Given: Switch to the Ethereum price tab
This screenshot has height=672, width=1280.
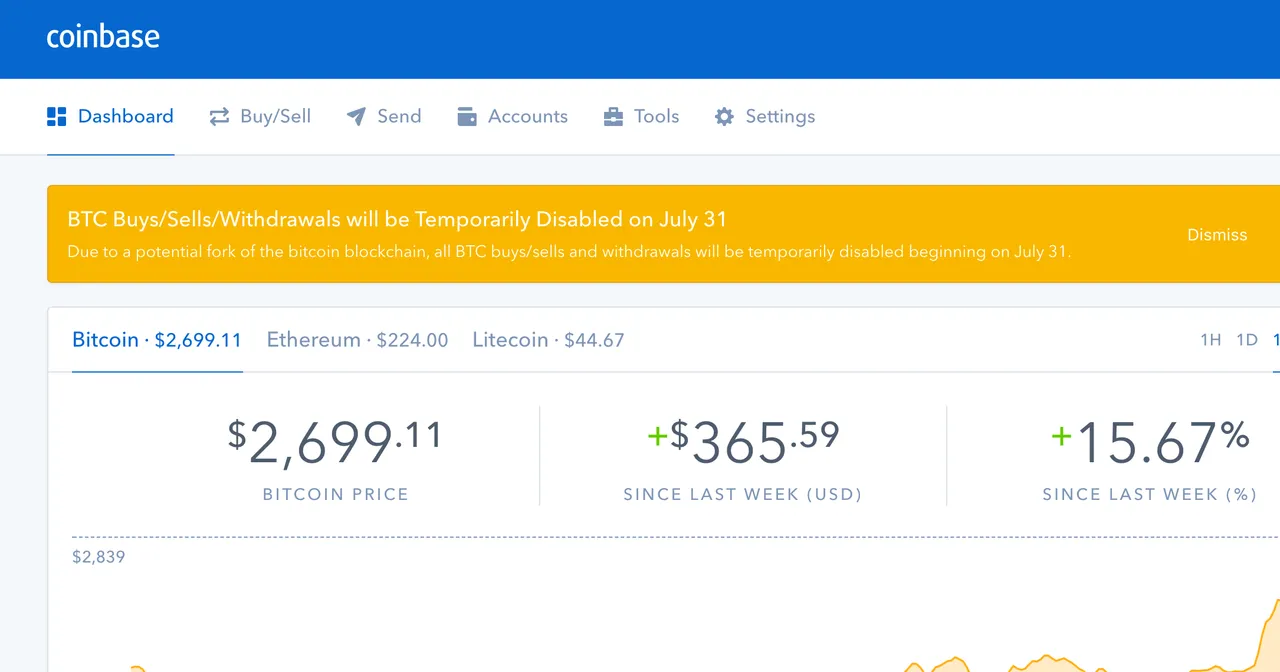Looking at the screenshot, I should 357,340.
